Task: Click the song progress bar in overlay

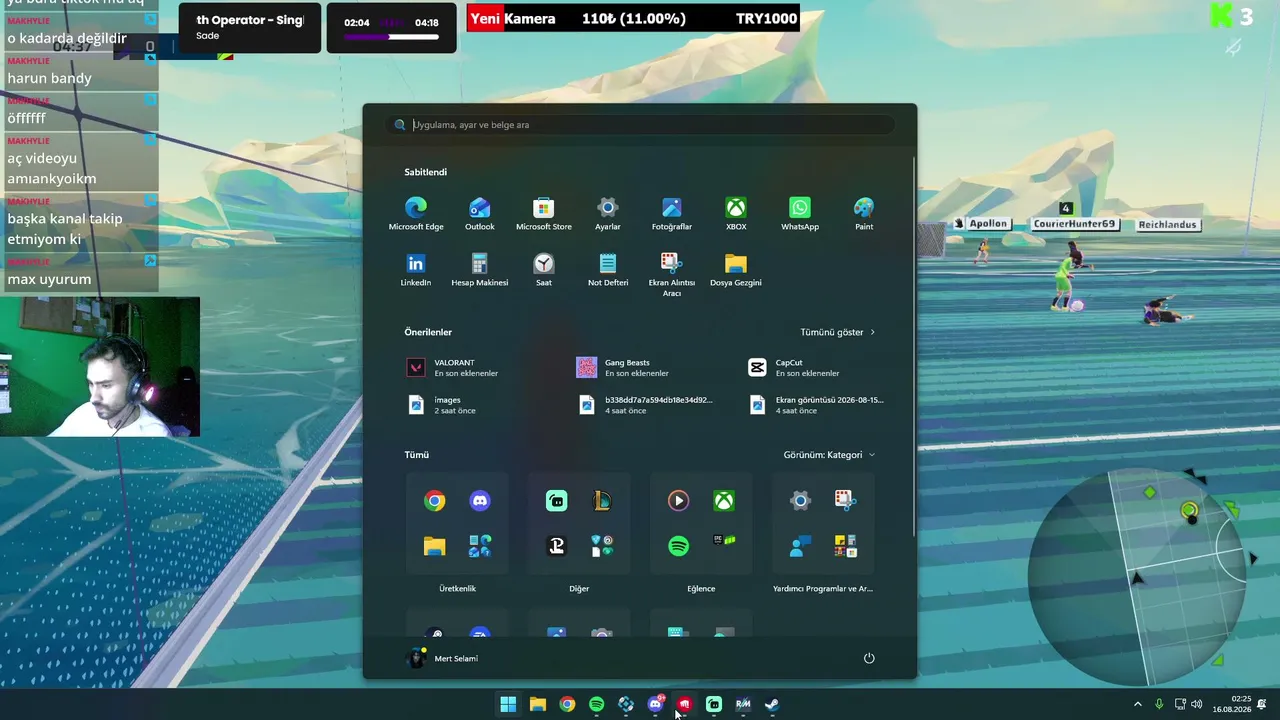Action: click(x=391, y=38)
